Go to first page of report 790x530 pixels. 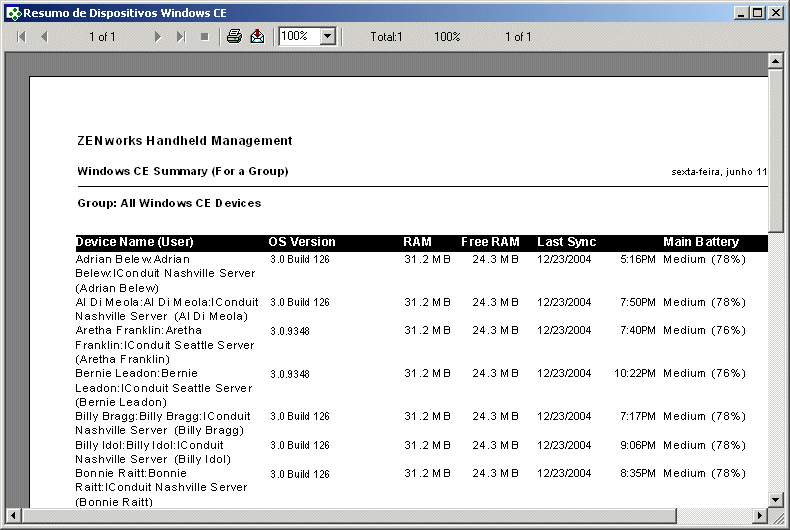click(x=21, y=37)
